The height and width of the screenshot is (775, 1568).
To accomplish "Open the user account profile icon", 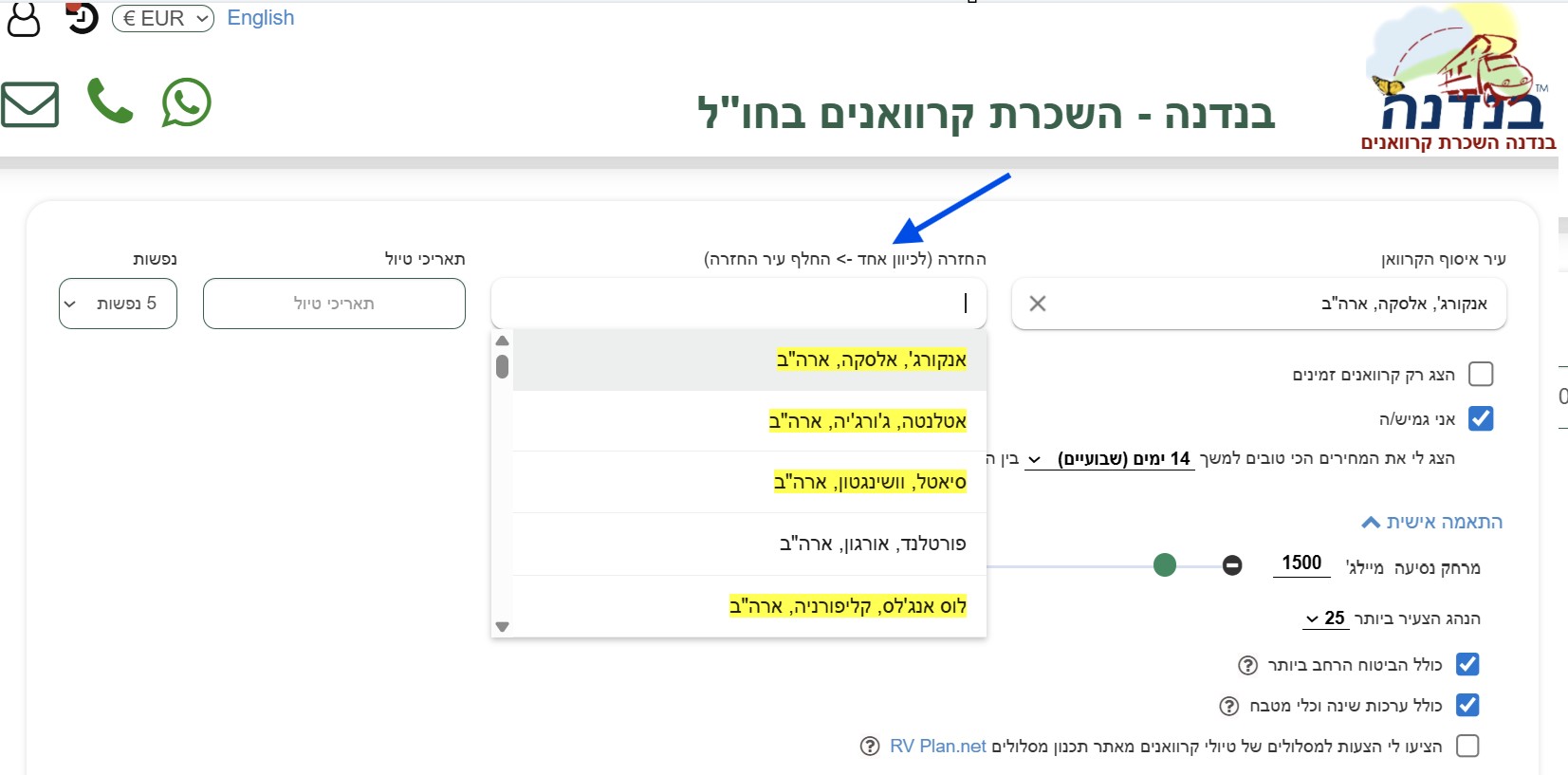I will pyautogui.click(x=24, y=19).
